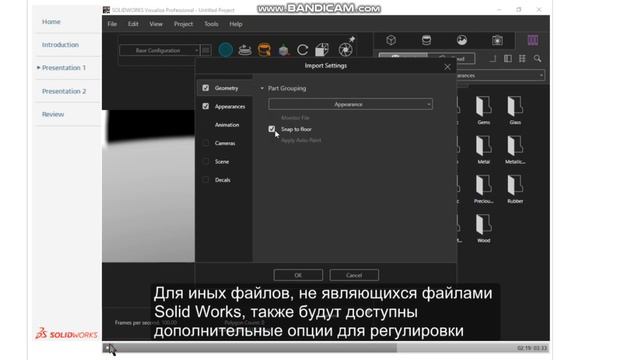
Task: Open the File menu
Action: [112, 24]
